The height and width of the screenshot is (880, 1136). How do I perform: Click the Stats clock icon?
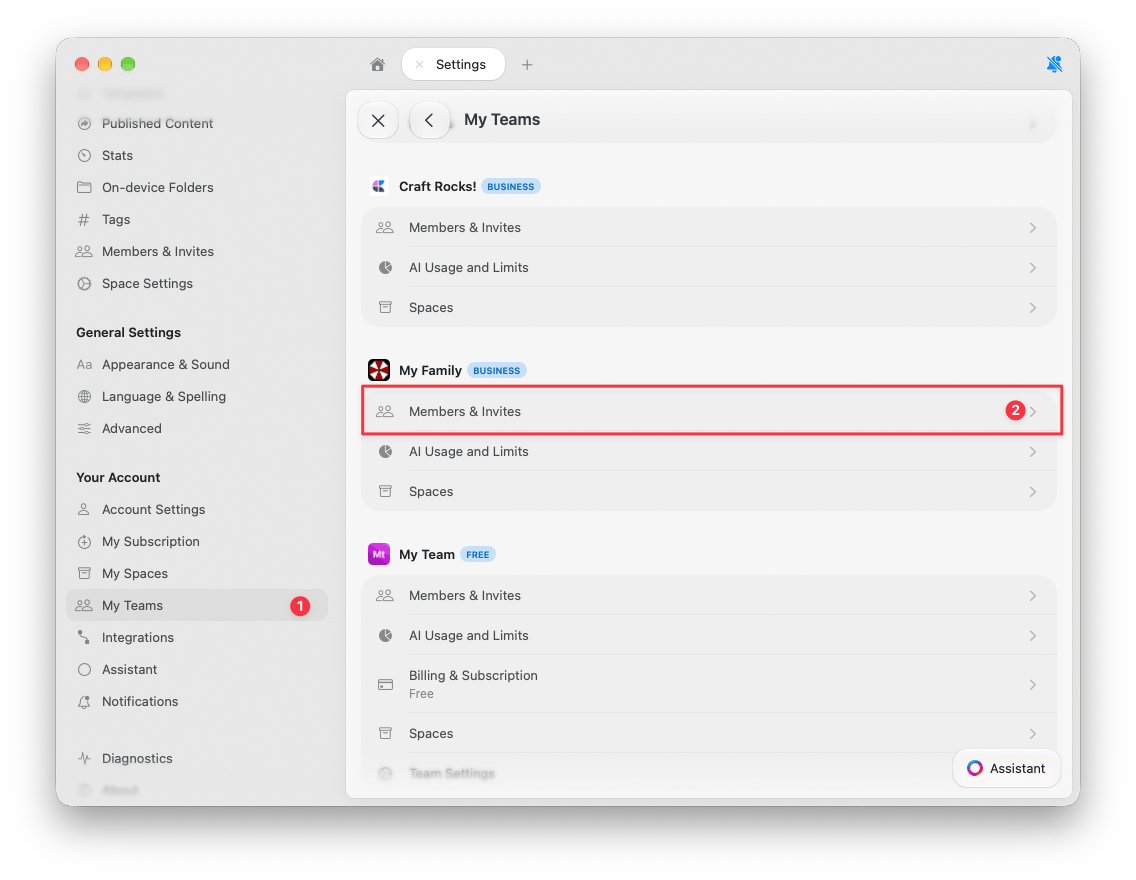pyautogui.click(x=84, y=155)
